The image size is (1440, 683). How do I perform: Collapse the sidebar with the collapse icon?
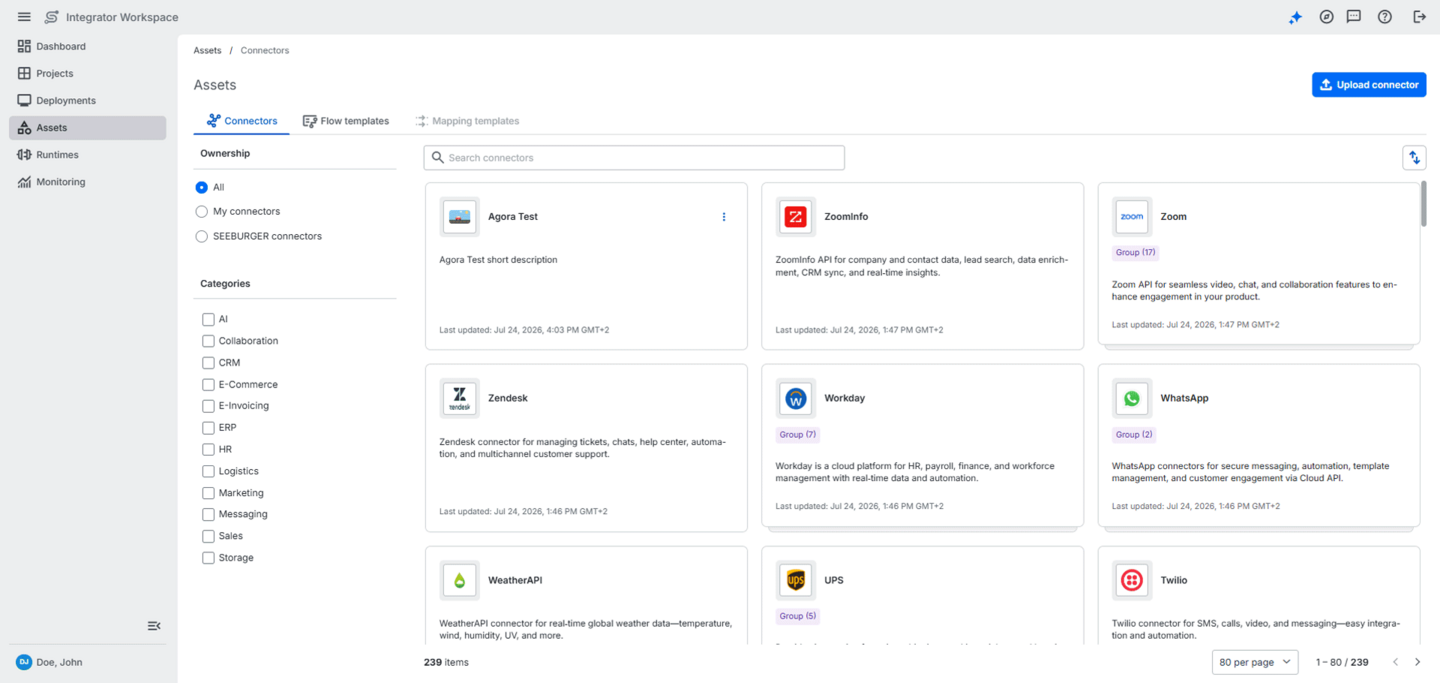154,626
